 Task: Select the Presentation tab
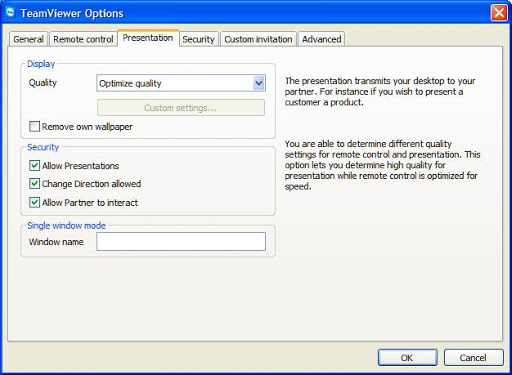148,38
